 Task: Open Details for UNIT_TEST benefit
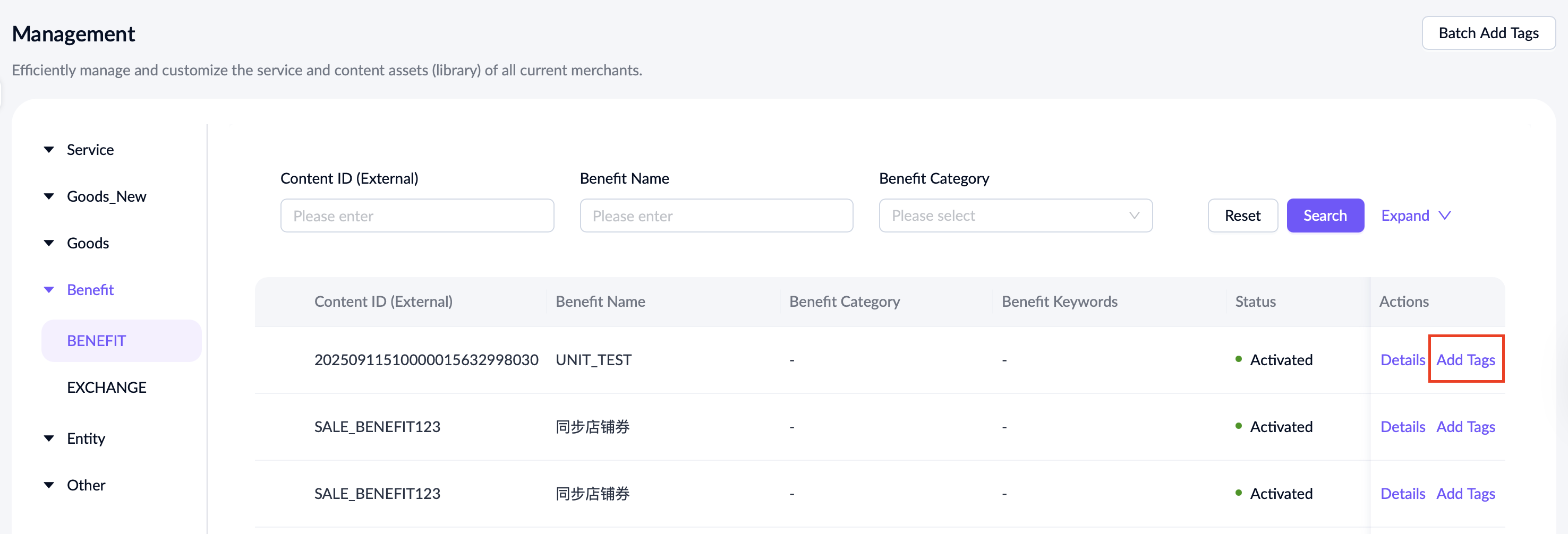click(1402, 360)
